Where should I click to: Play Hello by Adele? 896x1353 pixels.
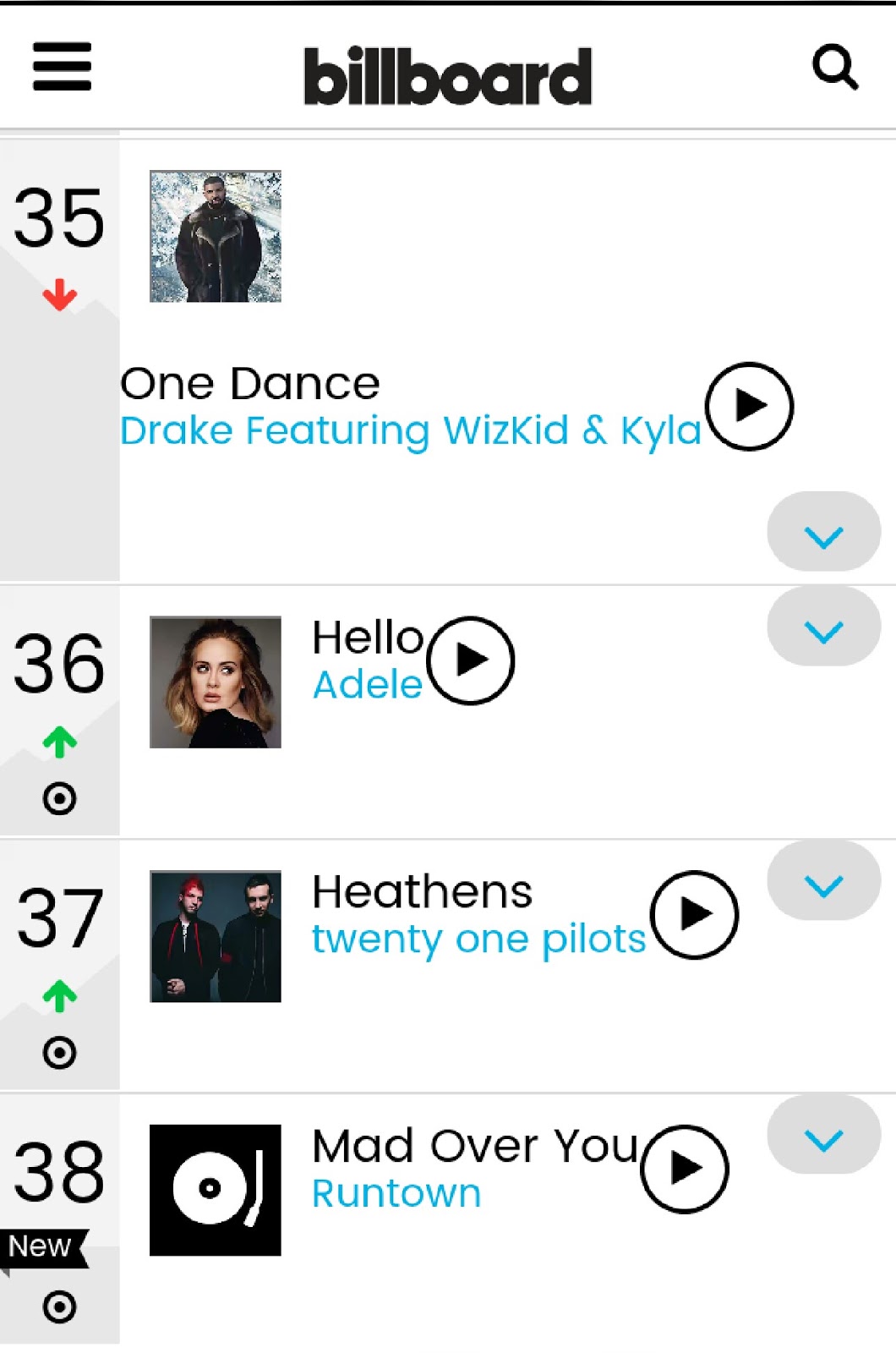(x=470, y=662)
